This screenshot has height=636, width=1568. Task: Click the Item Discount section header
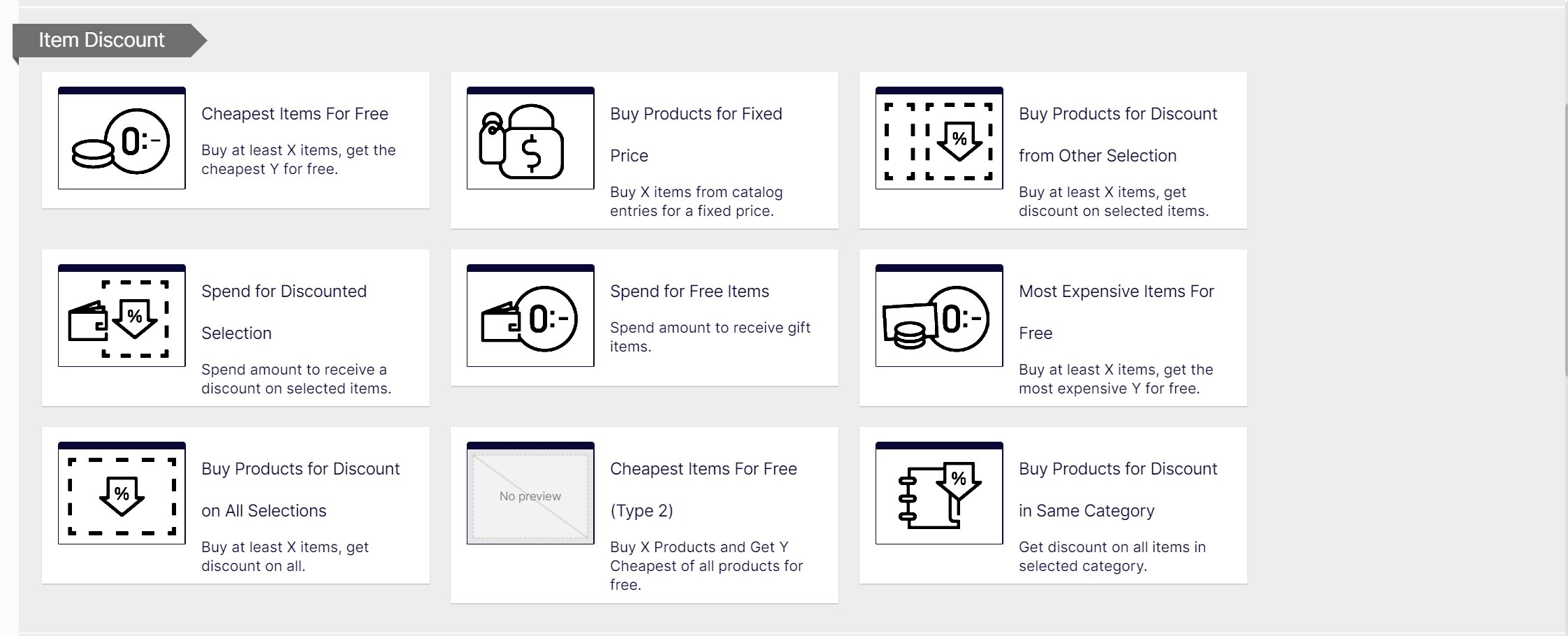click(101, 40)
